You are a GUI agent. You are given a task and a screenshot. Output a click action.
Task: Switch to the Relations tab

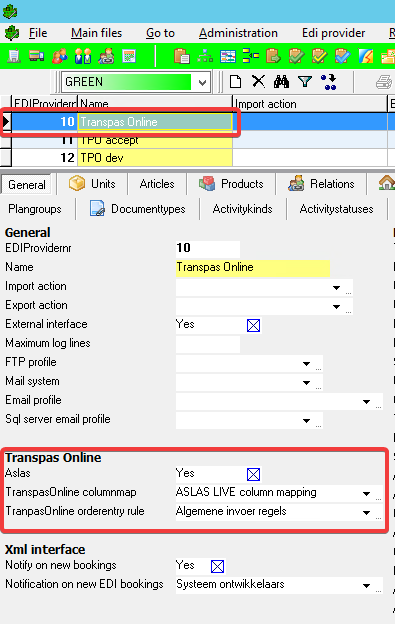(321, 184)
